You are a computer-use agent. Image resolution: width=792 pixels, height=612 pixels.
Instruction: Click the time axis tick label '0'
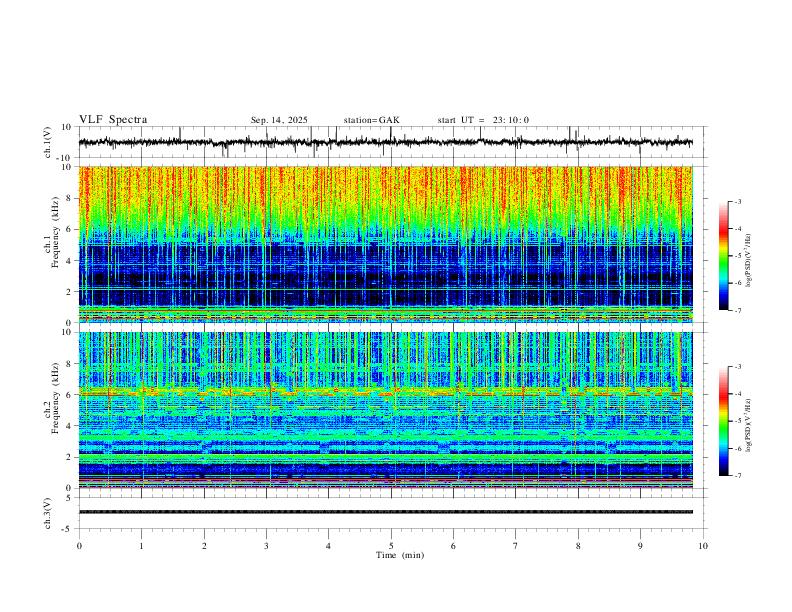(x=79, y=546)
